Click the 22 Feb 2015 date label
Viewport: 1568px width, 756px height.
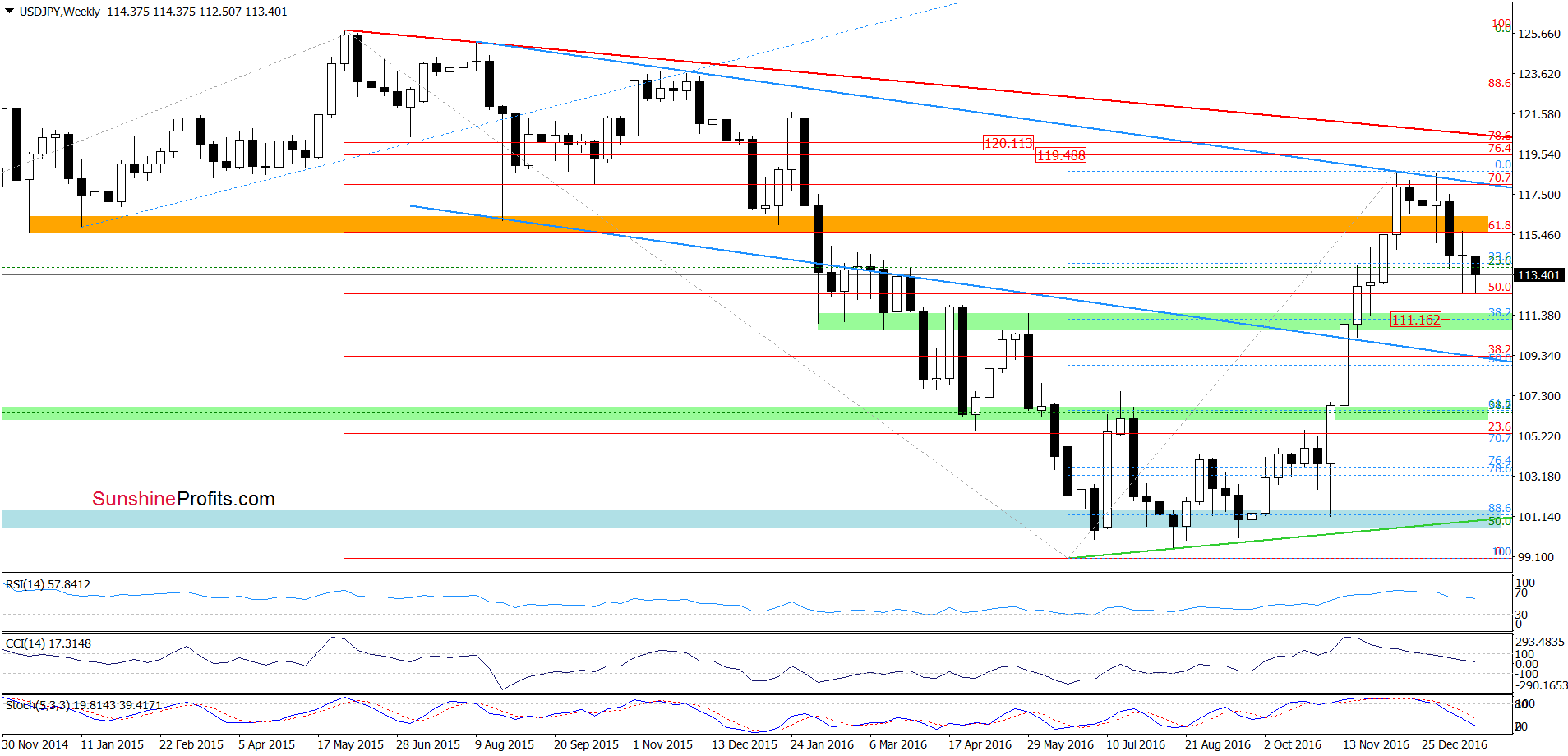point(191,744)
